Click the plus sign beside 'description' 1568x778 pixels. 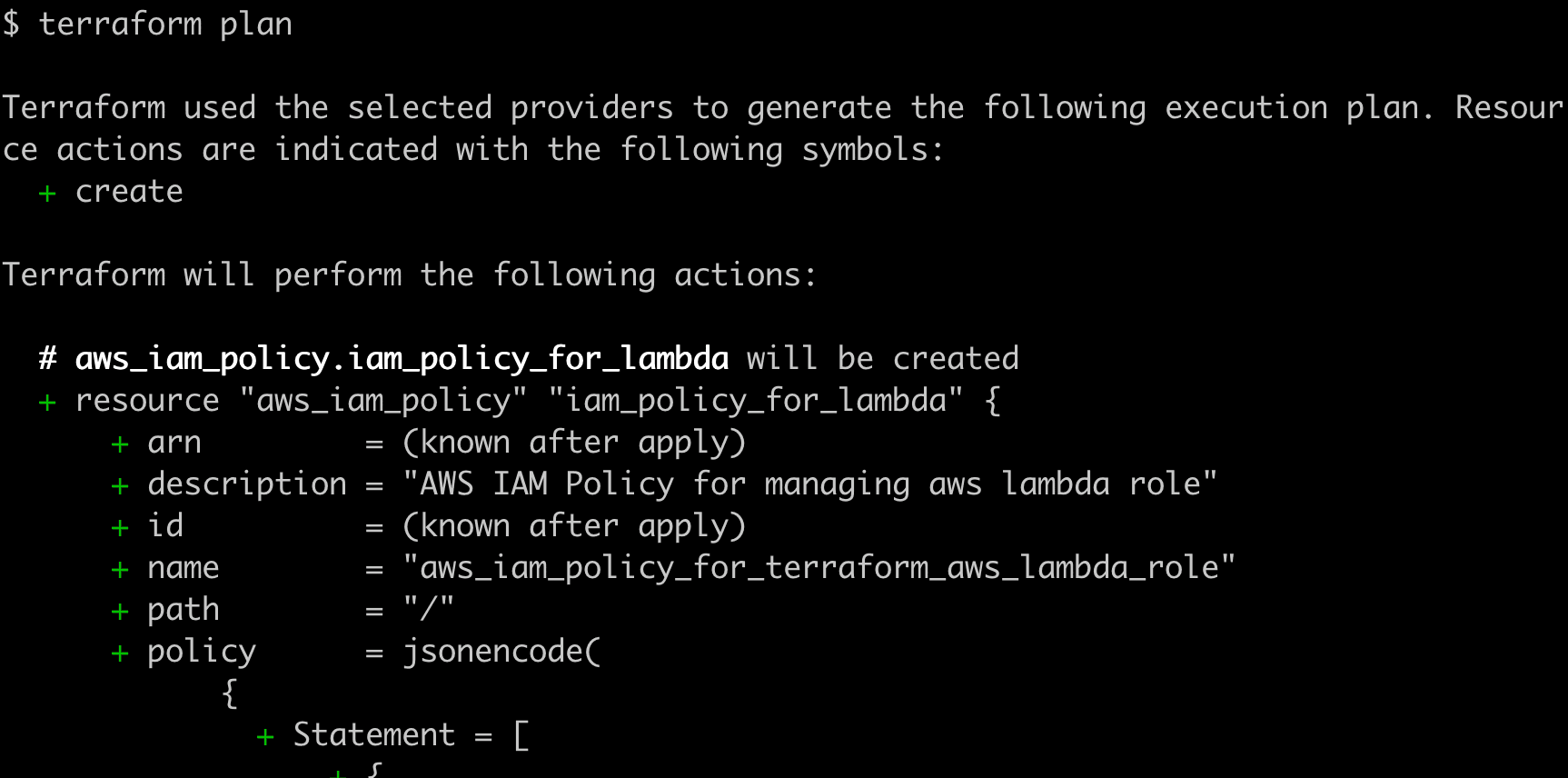click(120, 485)
